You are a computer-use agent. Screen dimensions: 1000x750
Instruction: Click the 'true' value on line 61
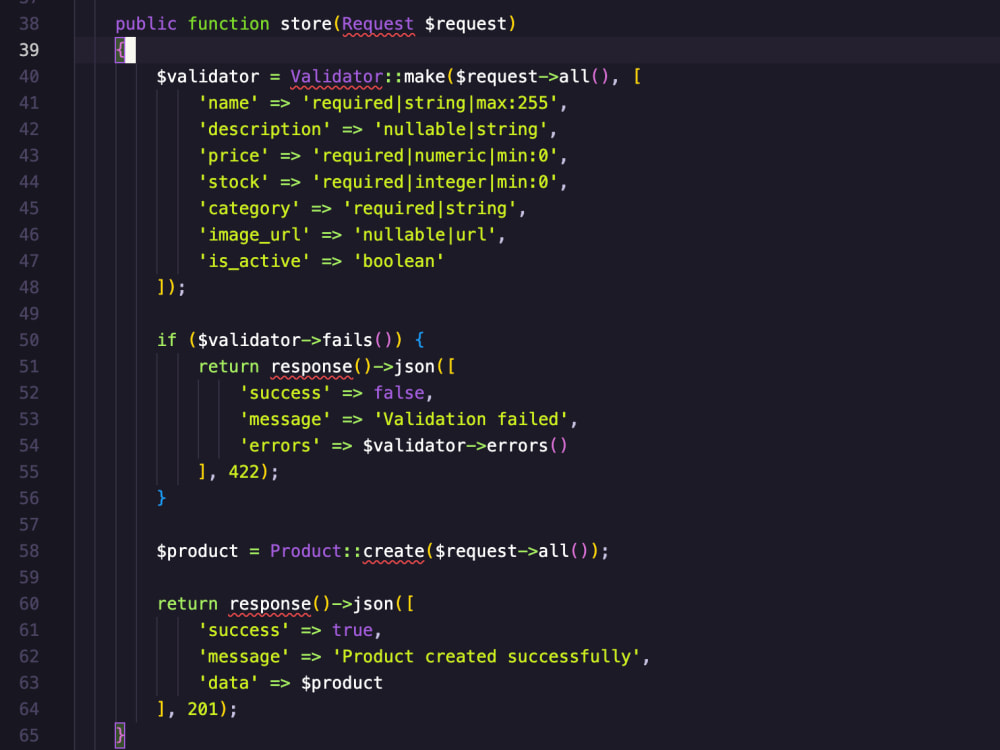pyautogui.click(x=352, y=630)
